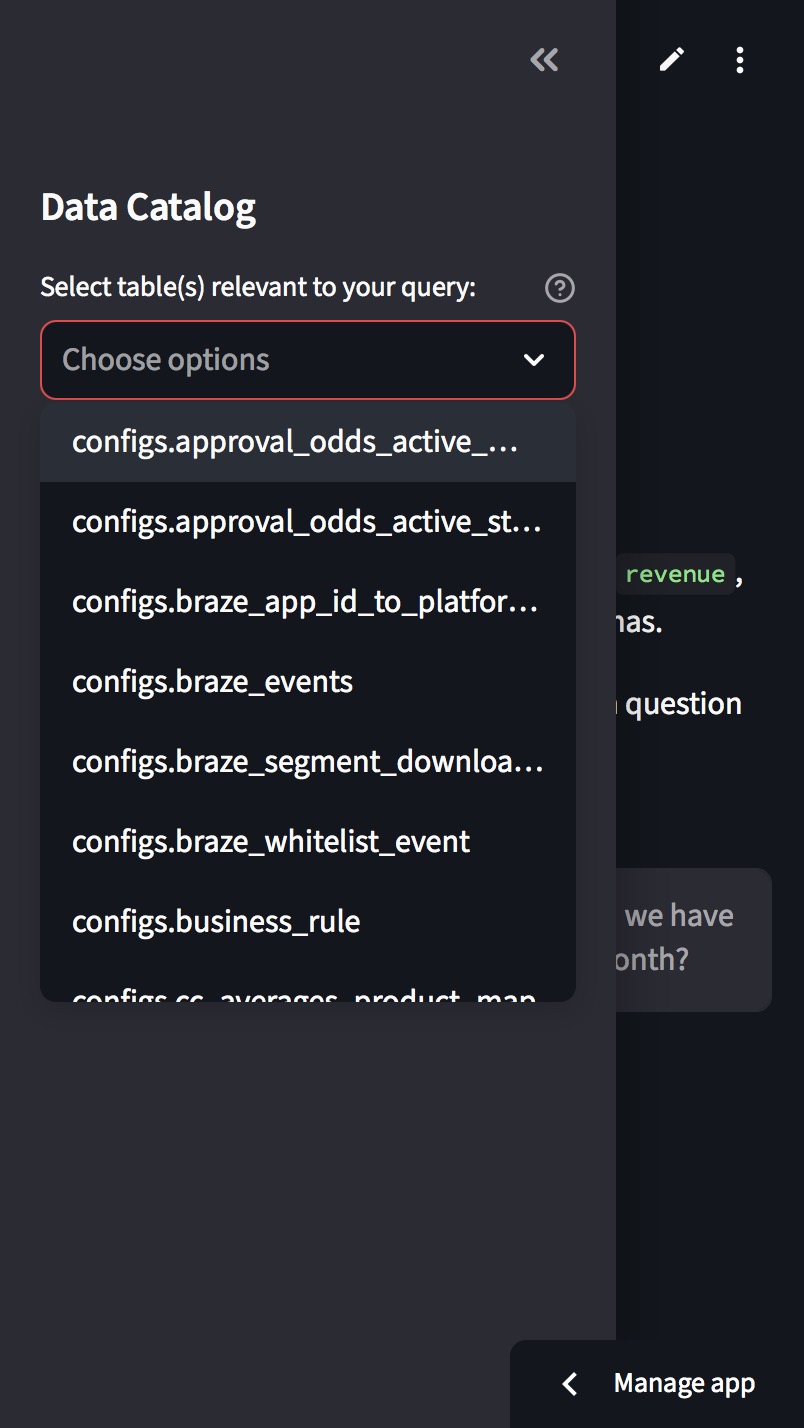Click the pencil edit icon
The width and height of the screenshot is (804, 1428).
pyautogui.click(x=671, y=60)
